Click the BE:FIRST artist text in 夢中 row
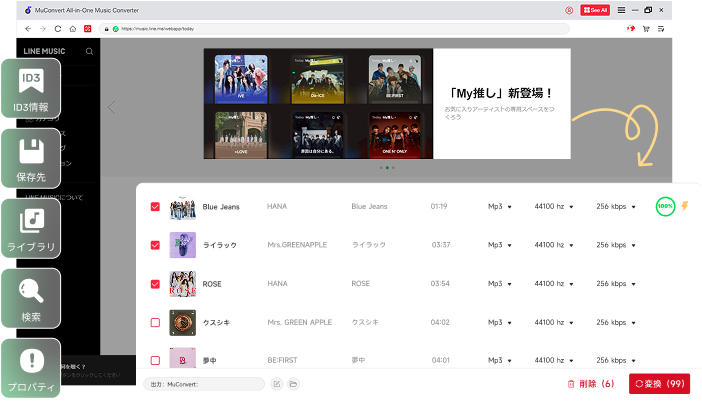The height and width of the screenshot is (401, 702). point(283,360)
